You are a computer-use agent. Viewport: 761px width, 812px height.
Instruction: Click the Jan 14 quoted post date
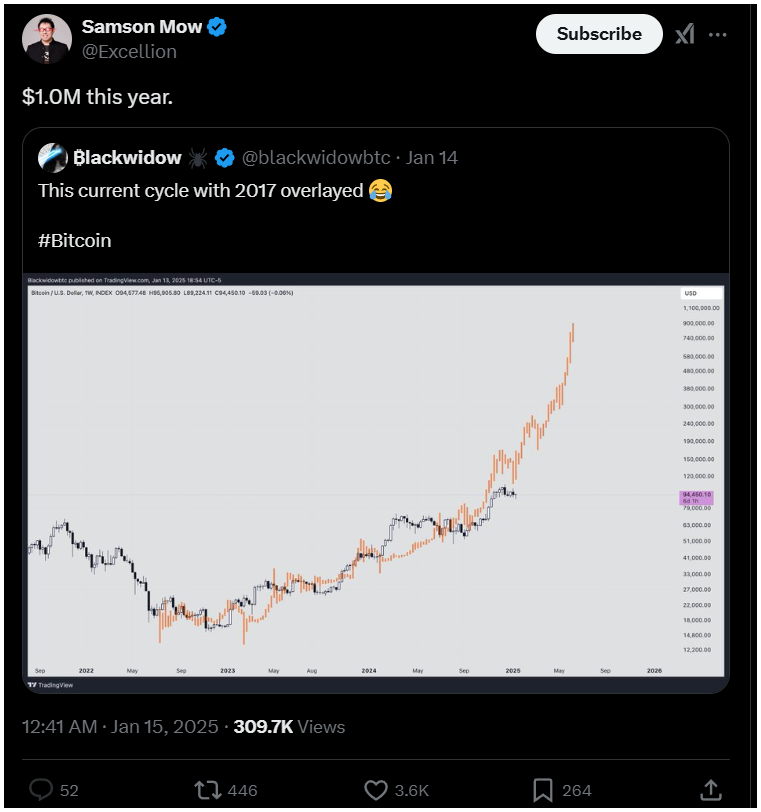click(x=431, y=158)
